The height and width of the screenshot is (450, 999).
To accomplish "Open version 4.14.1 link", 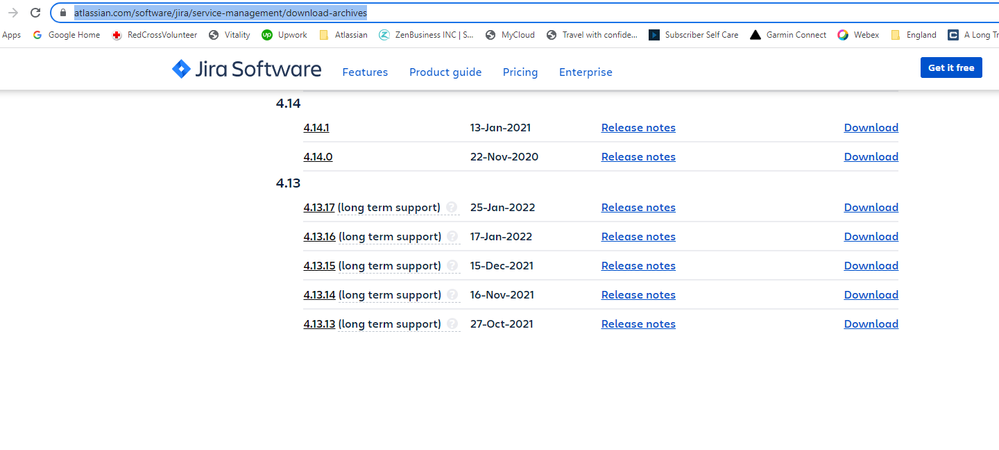I will pyautogui.click(x=316, y=127).
